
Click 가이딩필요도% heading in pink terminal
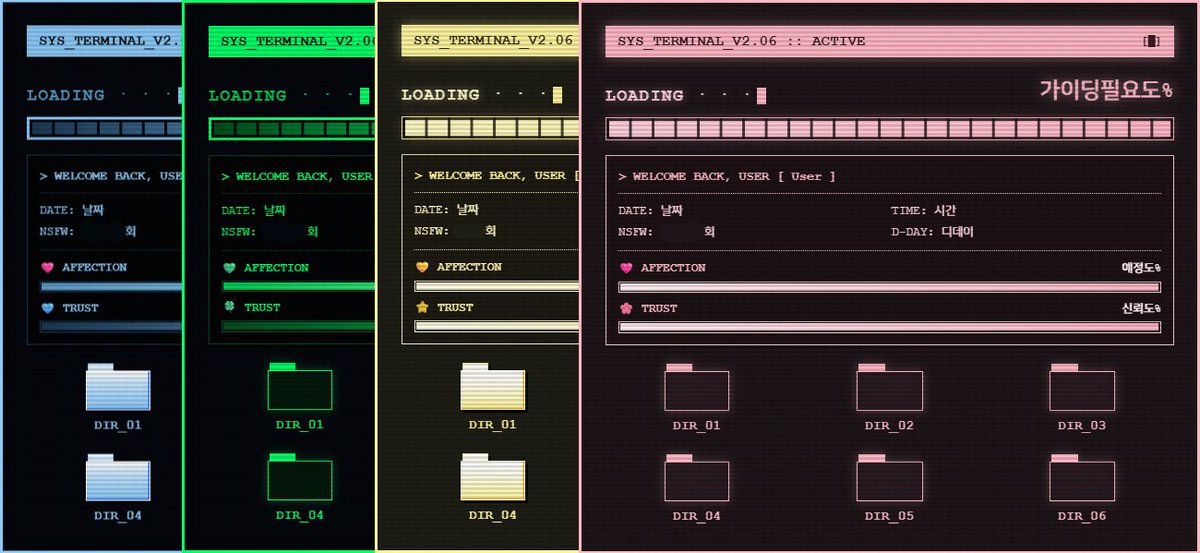pos(1106,90)
